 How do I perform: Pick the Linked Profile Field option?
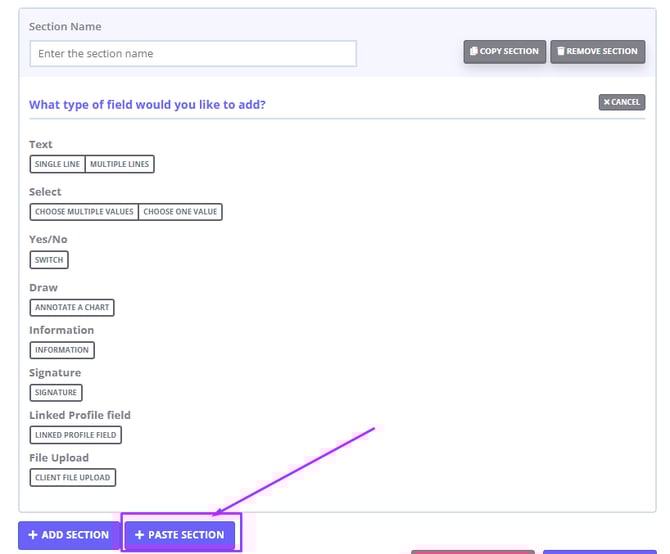pos(76,435)
